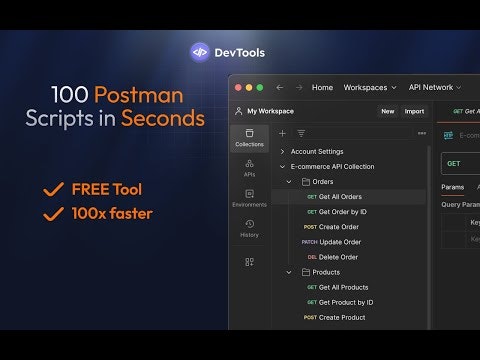Switch to the Params tab
Image resolution: width=480 pixels, height=360 pixels.
click(453, 187)
